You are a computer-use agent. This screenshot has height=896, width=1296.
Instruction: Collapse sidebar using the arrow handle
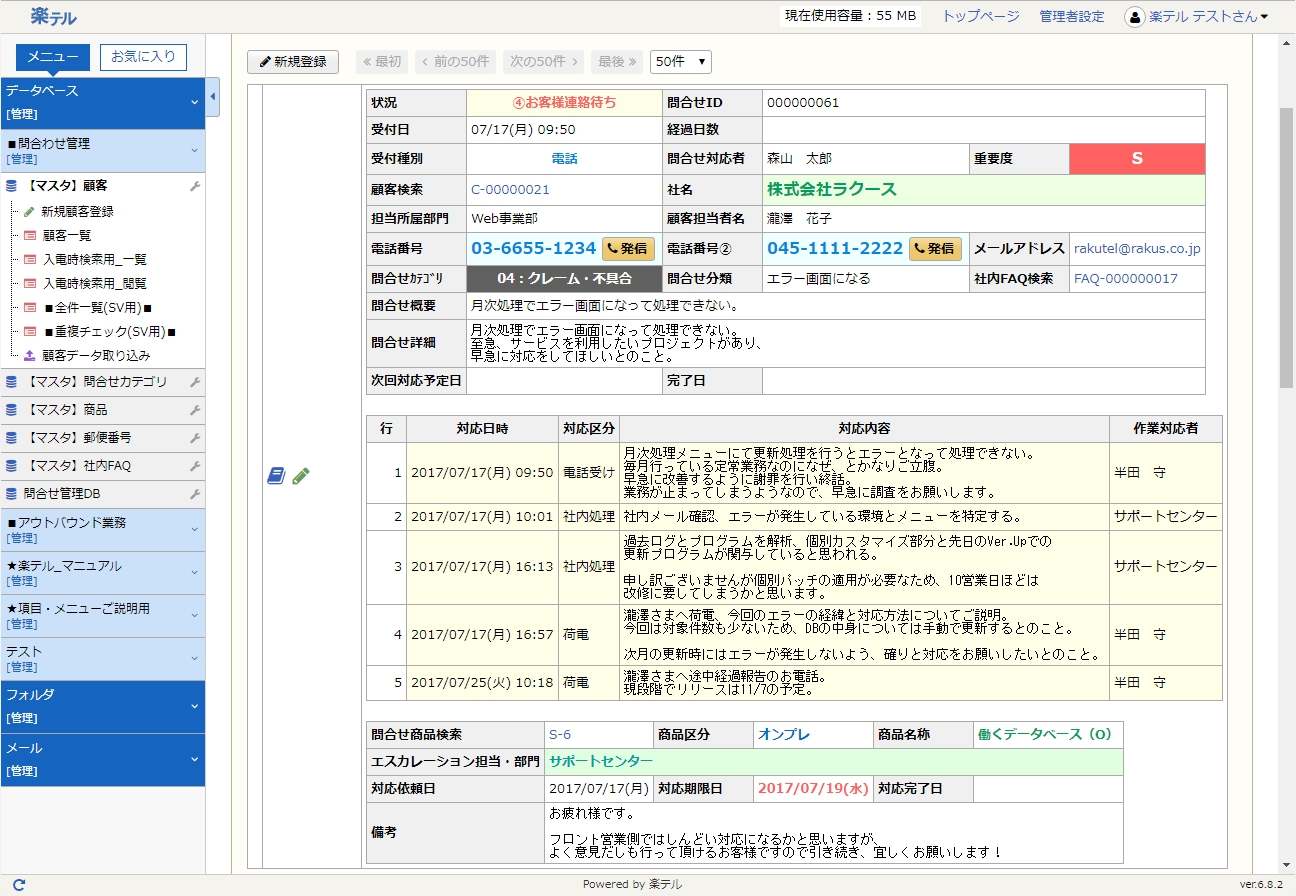[x=213, y=97]
